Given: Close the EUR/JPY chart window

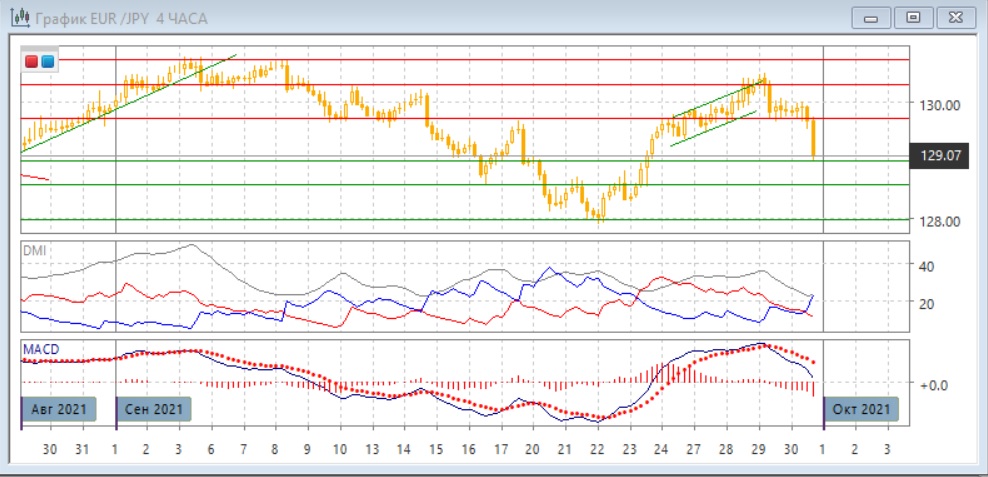Looking at the screenshot, I should (951, 17).
